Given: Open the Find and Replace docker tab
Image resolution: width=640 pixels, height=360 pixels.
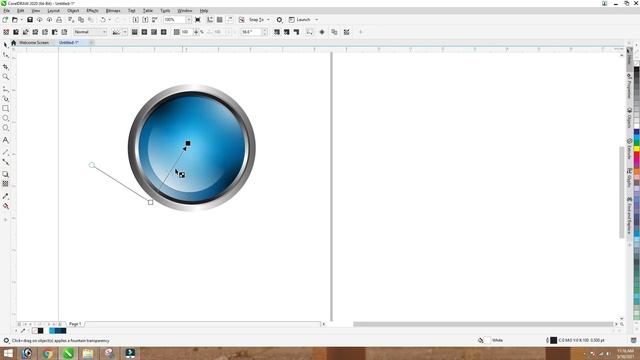Looking at the screenshot, I should (x=629, y=216).
